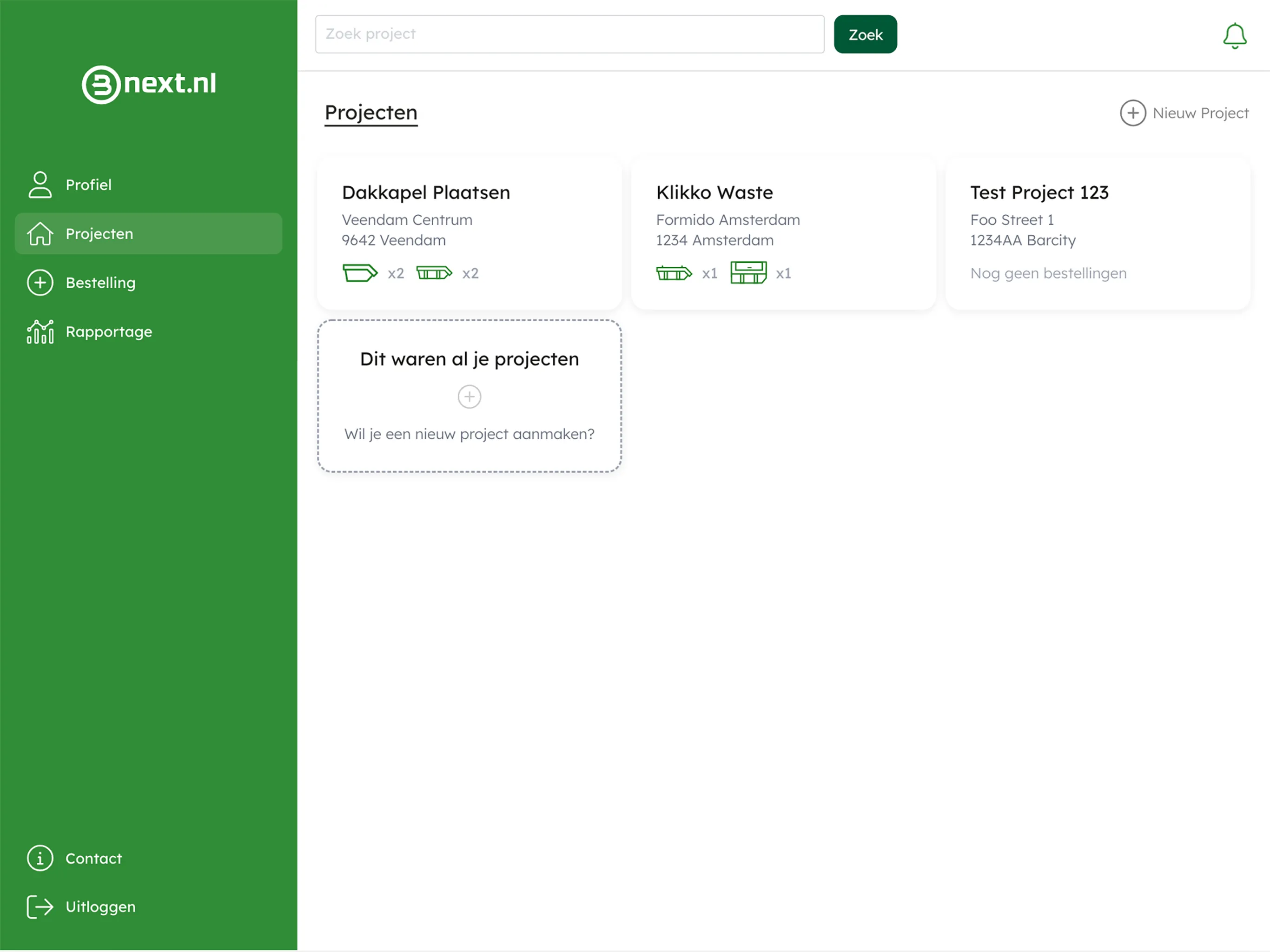The width and height of the screenshot is (1270, 952).
Task: Click first x1 count in Klikko Waste
Action: click(x=710, y=273)
